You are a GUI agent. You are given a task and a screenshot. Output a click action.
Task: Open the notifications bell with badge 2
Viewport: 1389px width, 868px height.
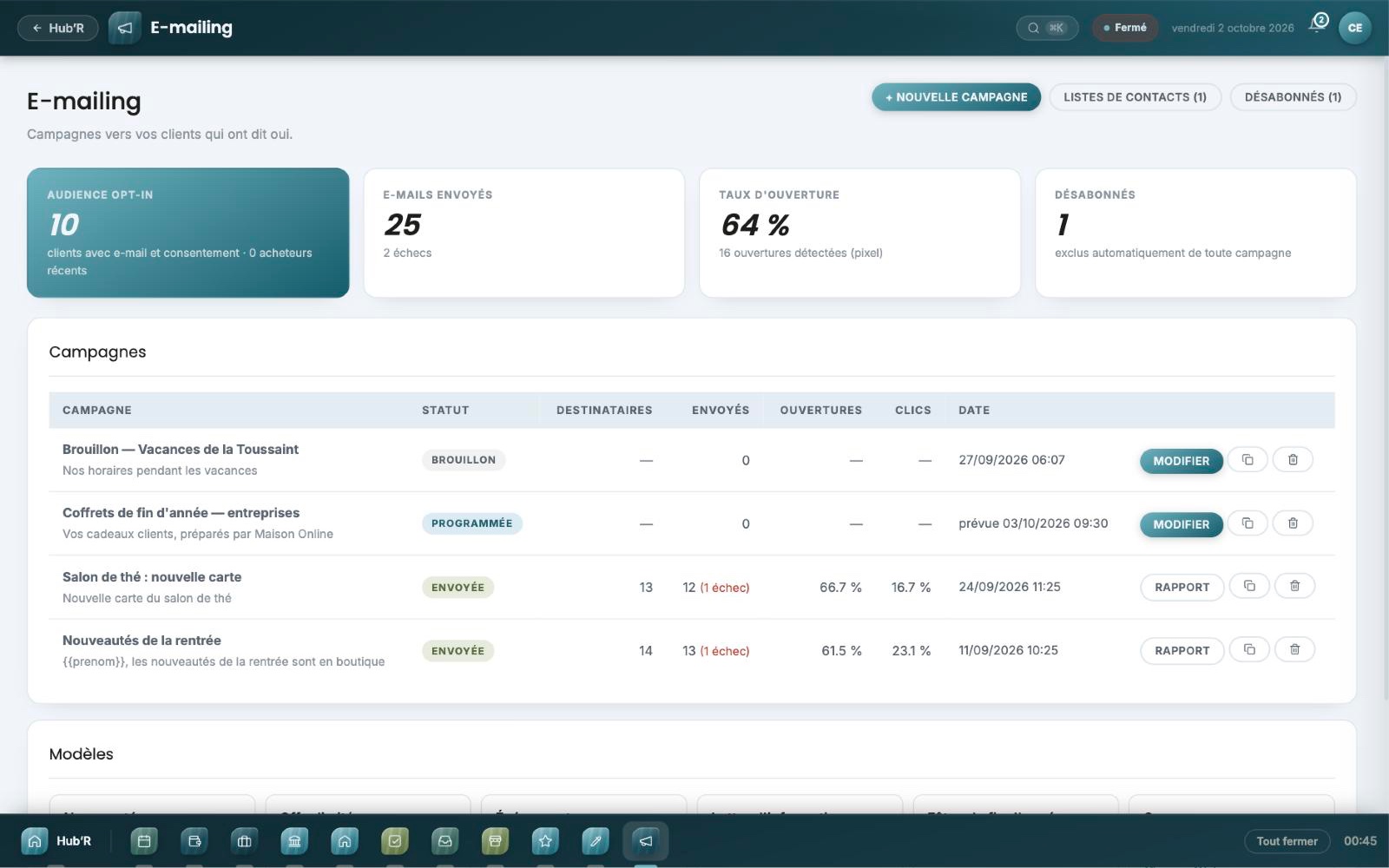click(1319, 24)
